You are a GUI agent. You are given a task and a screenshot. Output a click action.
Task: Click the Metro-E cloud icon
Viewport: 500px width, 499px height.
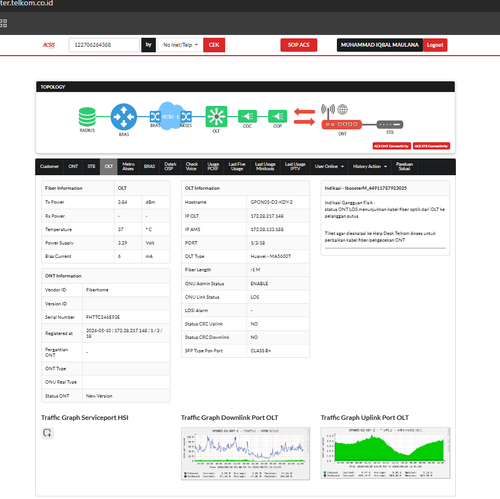pos(170,116)
